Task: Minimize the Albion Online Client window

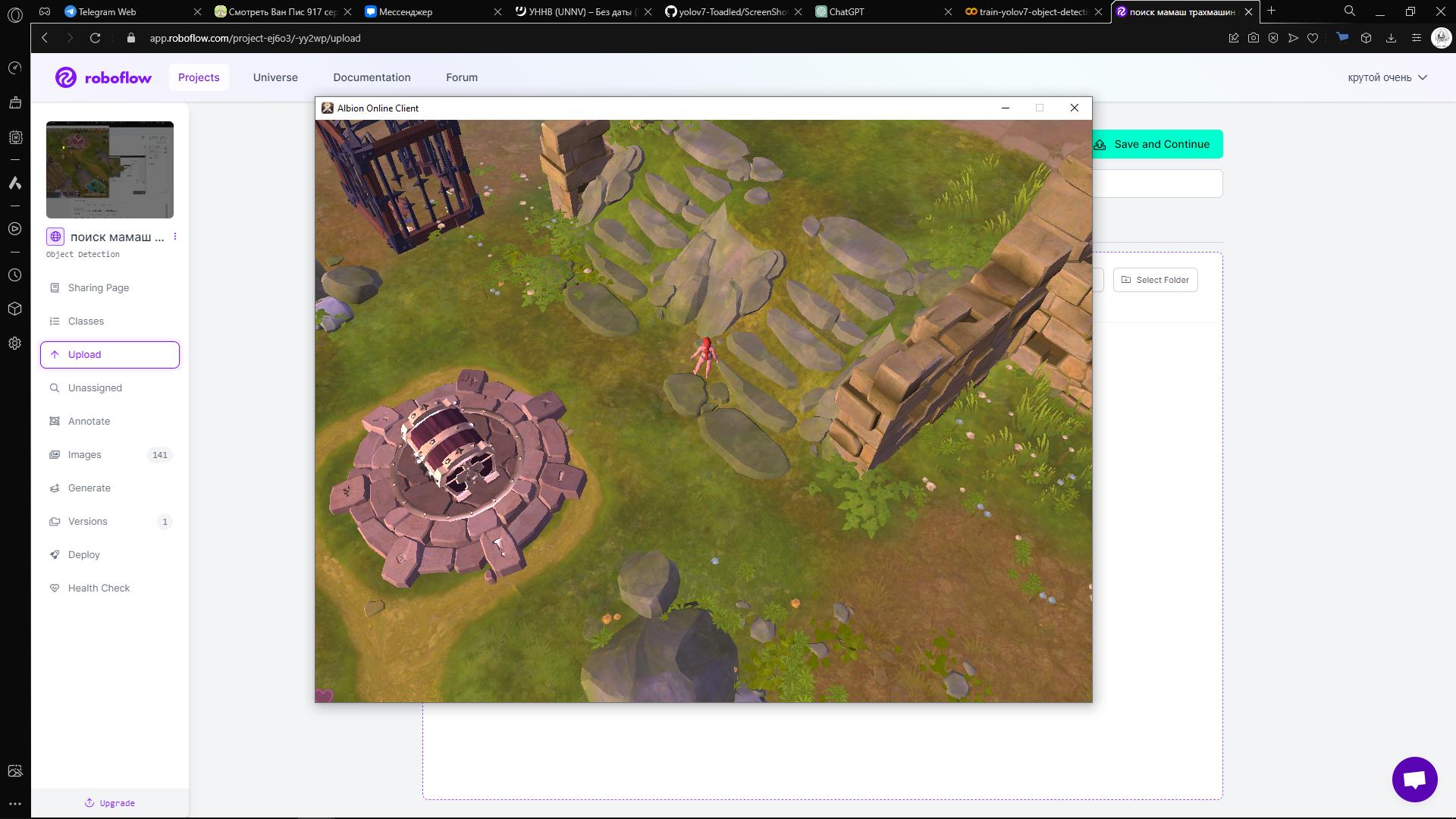Action: (x=1006, y=108)
